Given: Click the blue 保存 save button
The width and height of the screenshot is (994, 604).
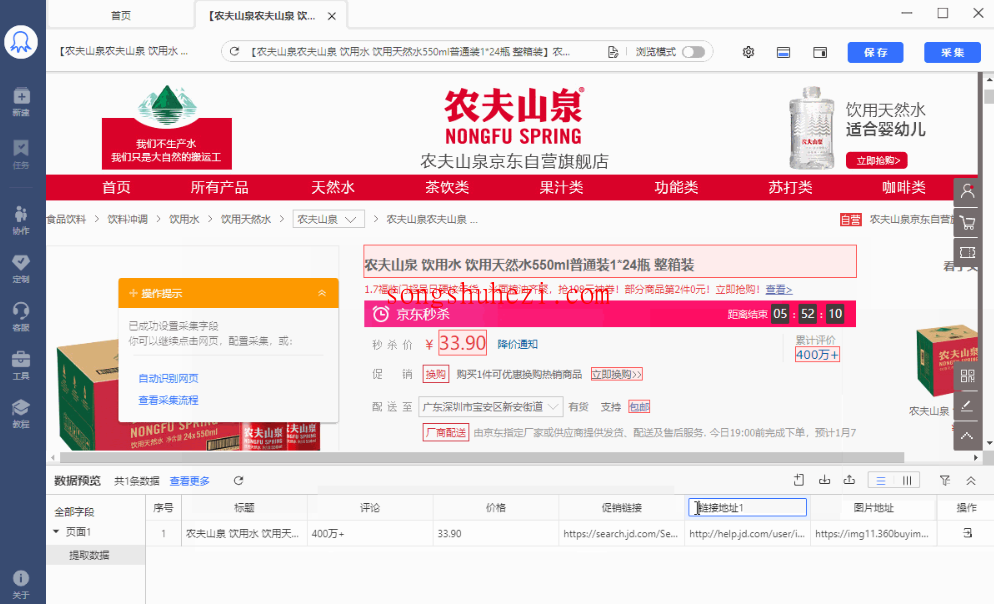Looking at the screenshot, I should pos(875,53).
